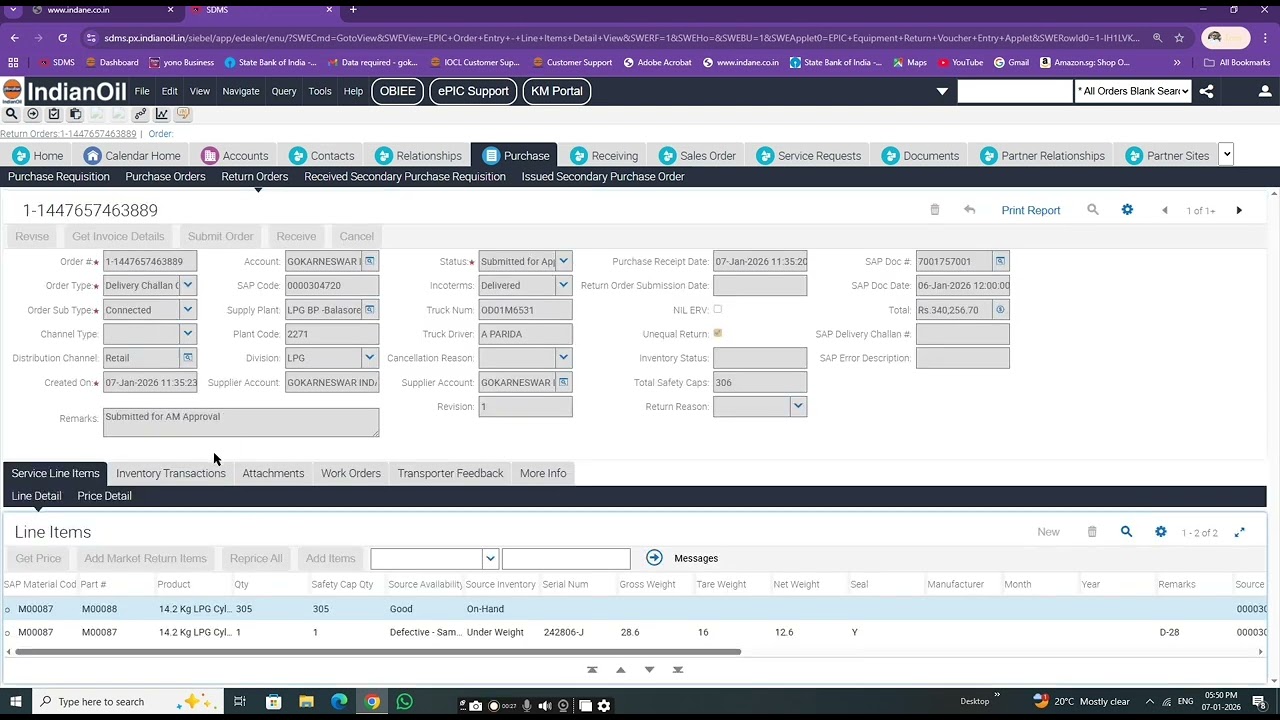
Task: Open the Total currency calculator icon
Action: point(1000,310)
